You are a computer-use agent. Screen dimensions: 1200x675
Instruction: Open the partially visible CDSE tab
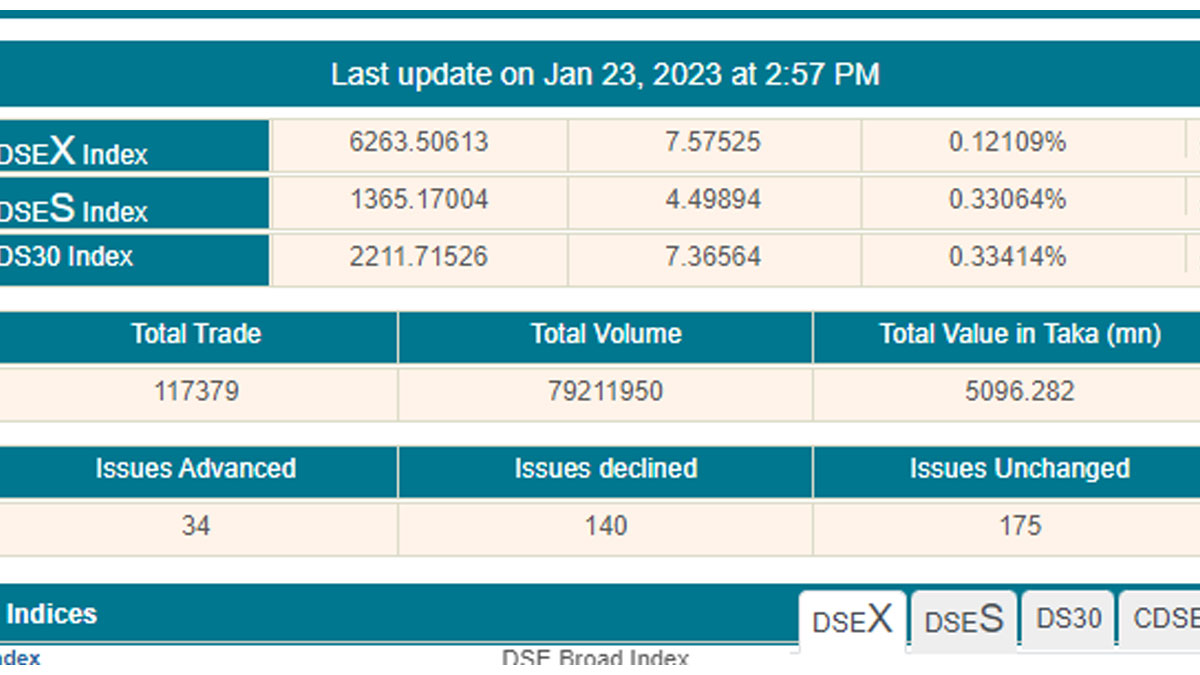click(1165, 619)
